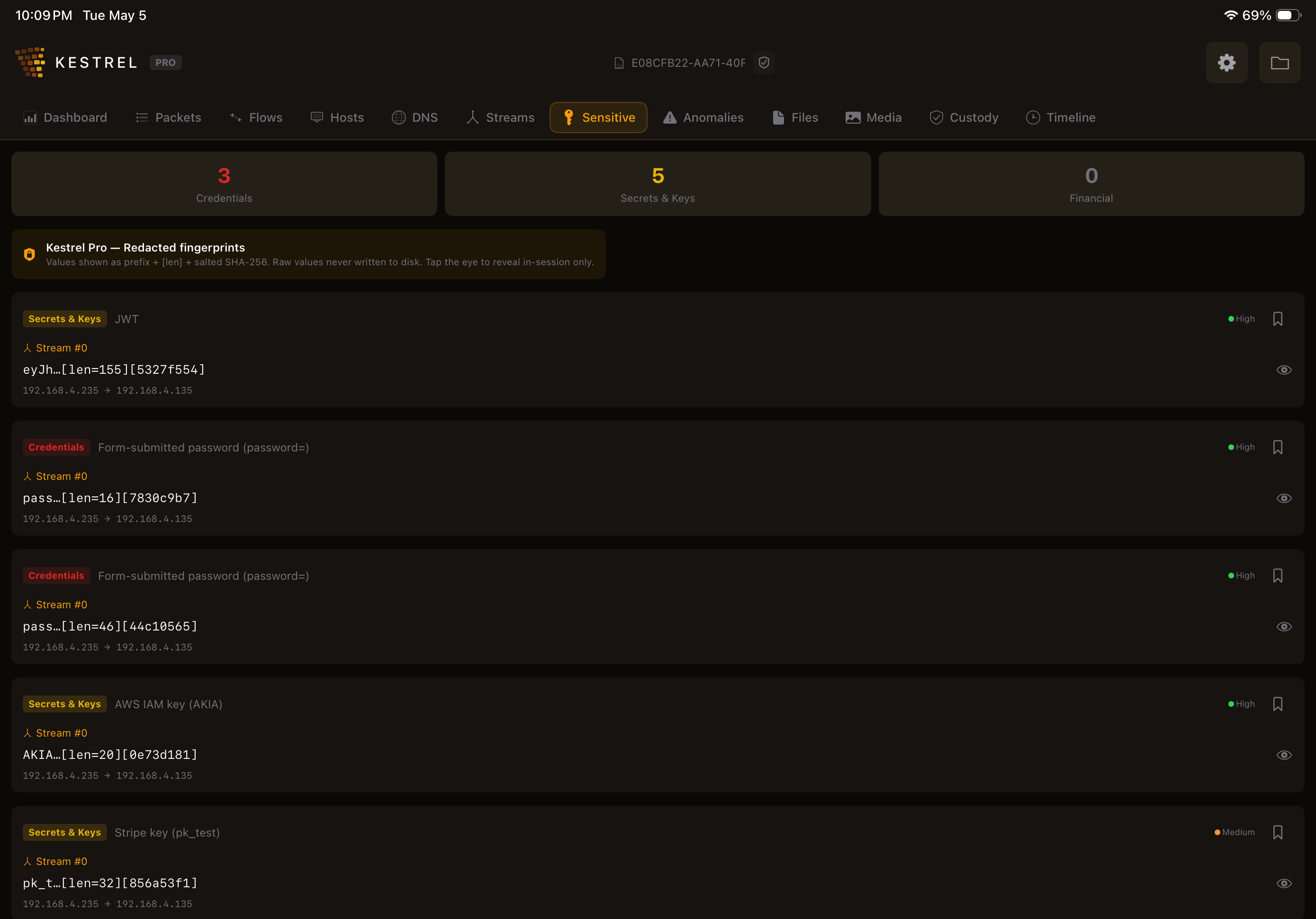Click the 'AWS IAM key (AKIA)' title
This screenshot has width=1316, height=919.
point(169,704)
